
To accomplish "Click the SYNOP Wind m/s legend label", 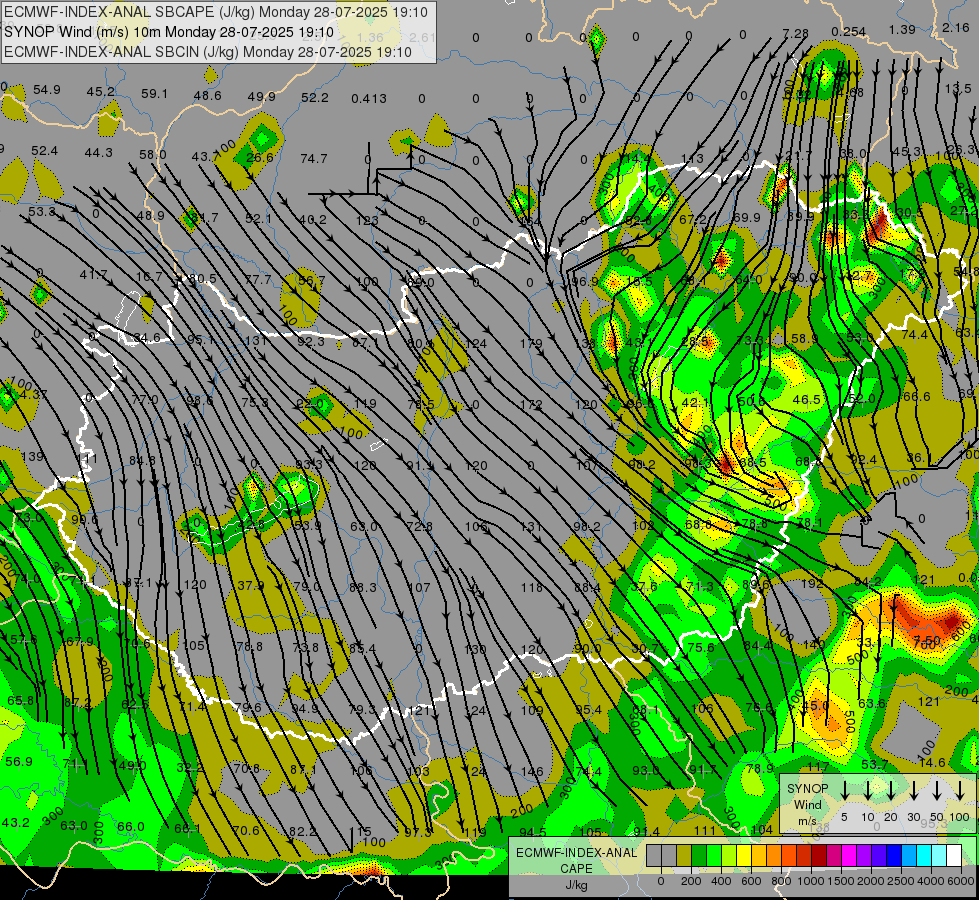I will click(807, 805).
